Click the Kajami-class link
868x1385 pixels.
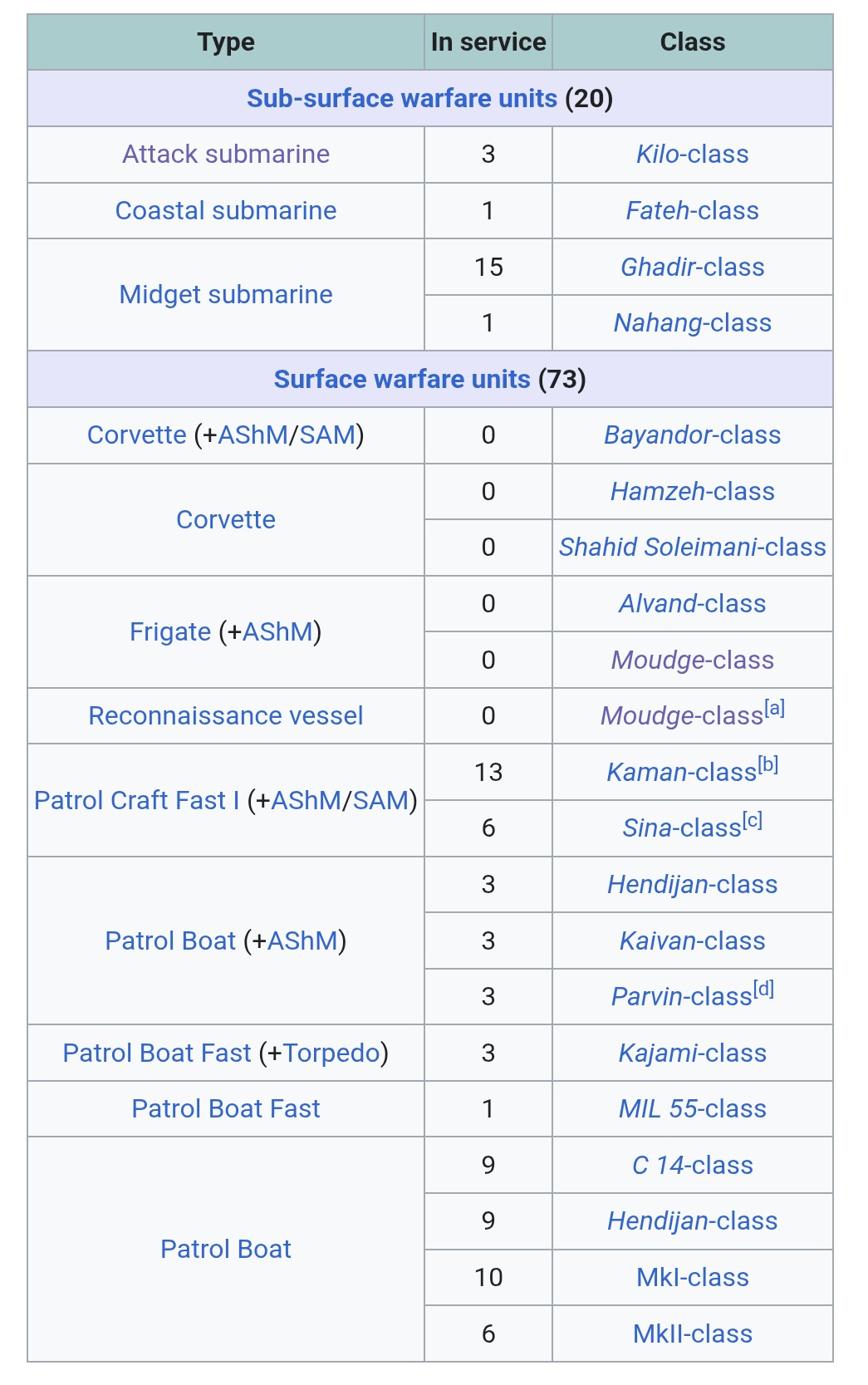point(692,1053)
